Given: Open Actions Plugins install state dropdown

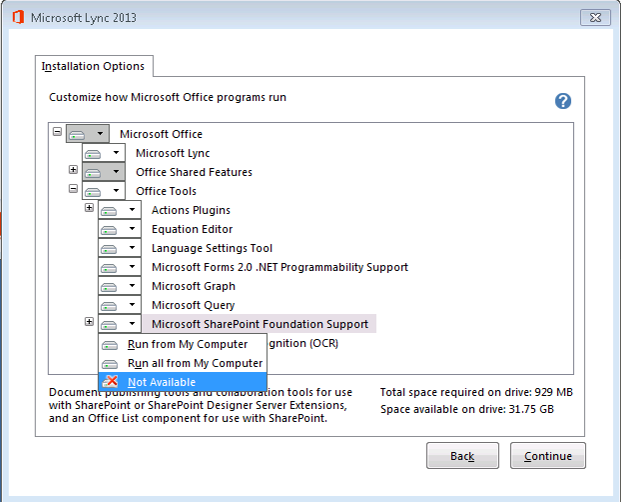Looking at the screenshot, I should point(120,210).
